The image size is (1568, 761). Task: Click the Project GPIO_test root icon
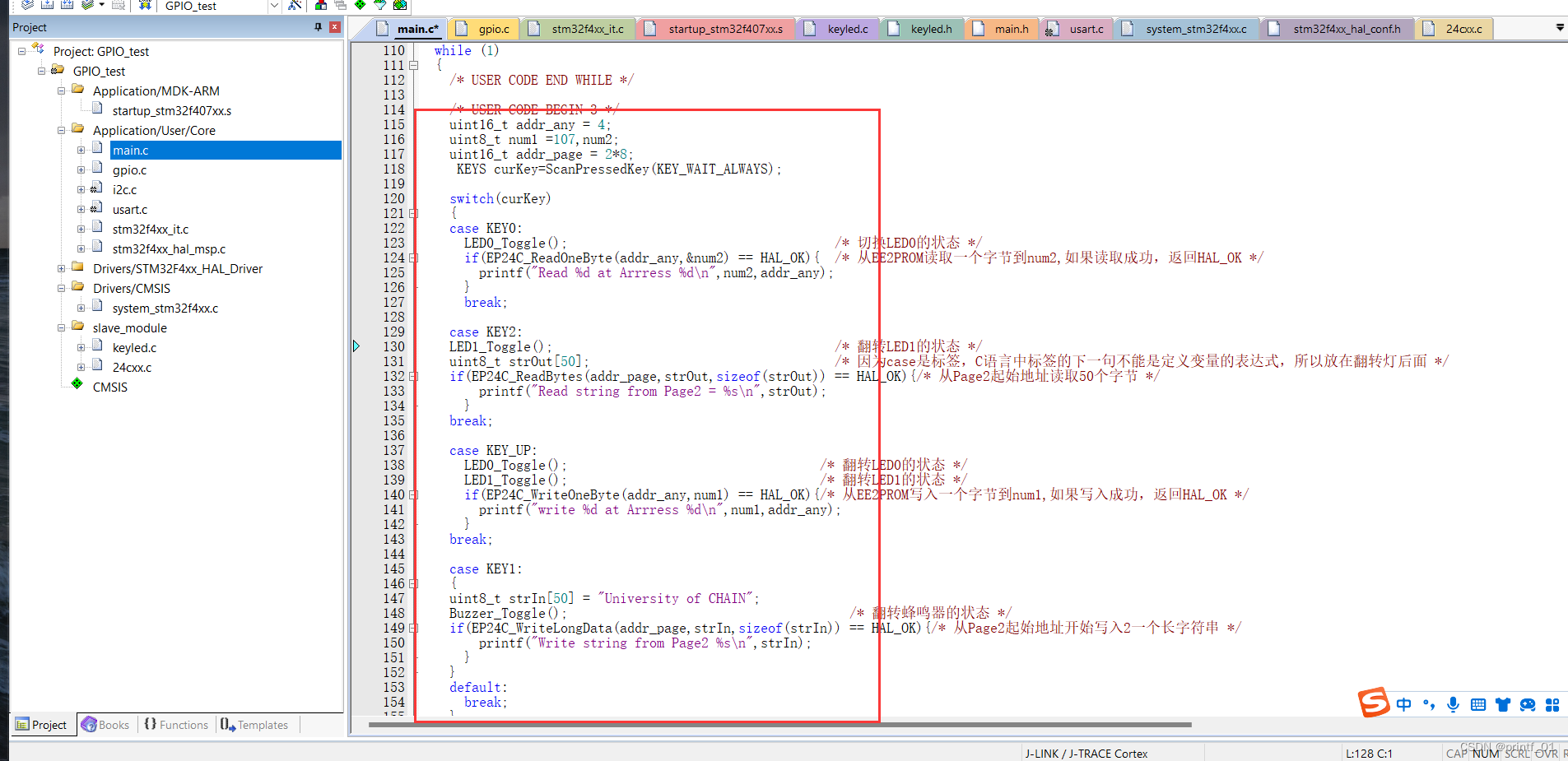pos(38,49)
